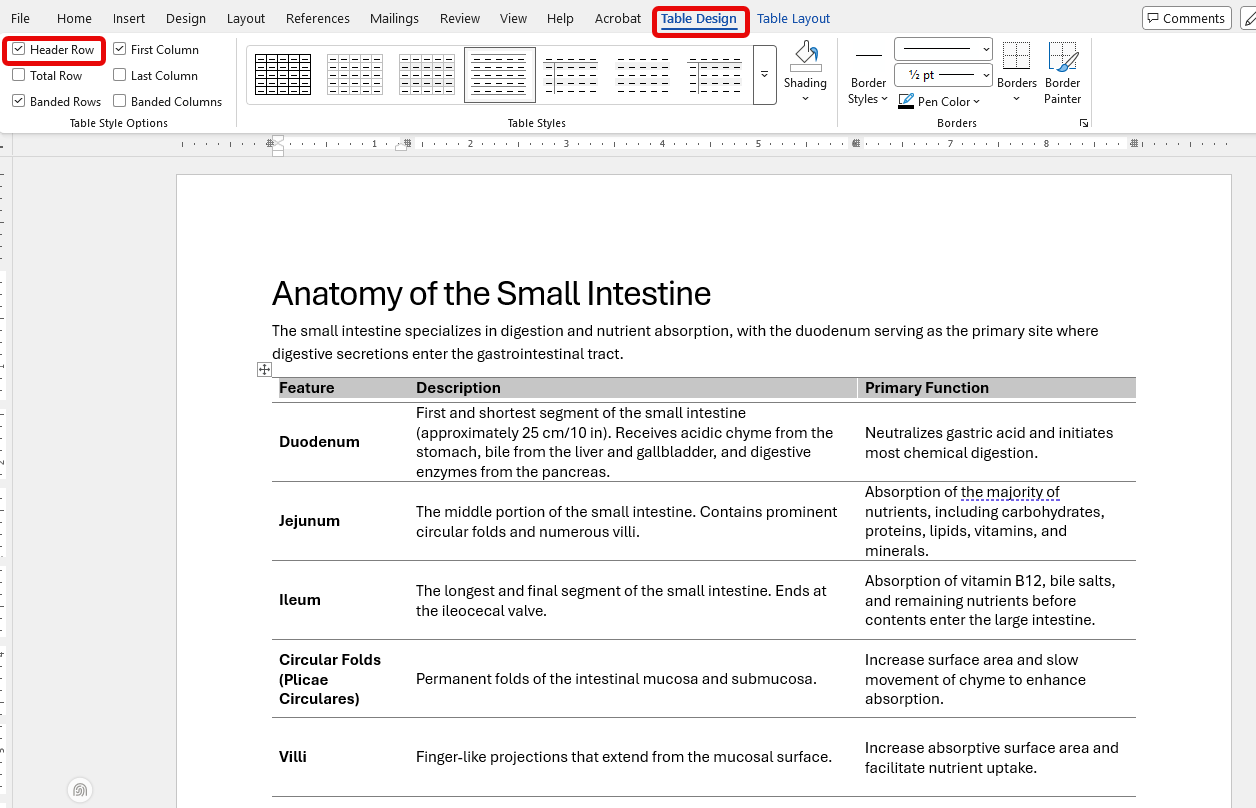Click the Description header cell

pos(633,388)
